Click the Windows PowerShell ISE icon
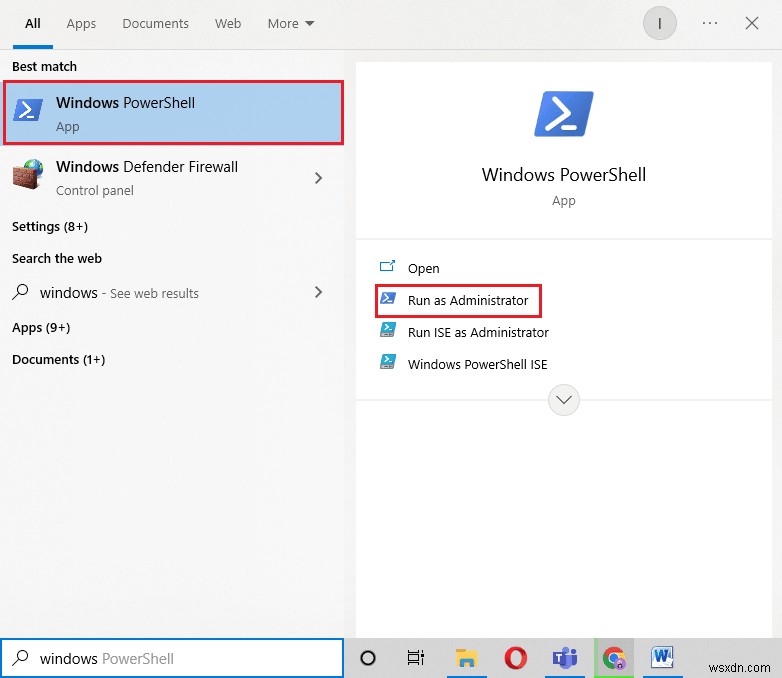 388,362
